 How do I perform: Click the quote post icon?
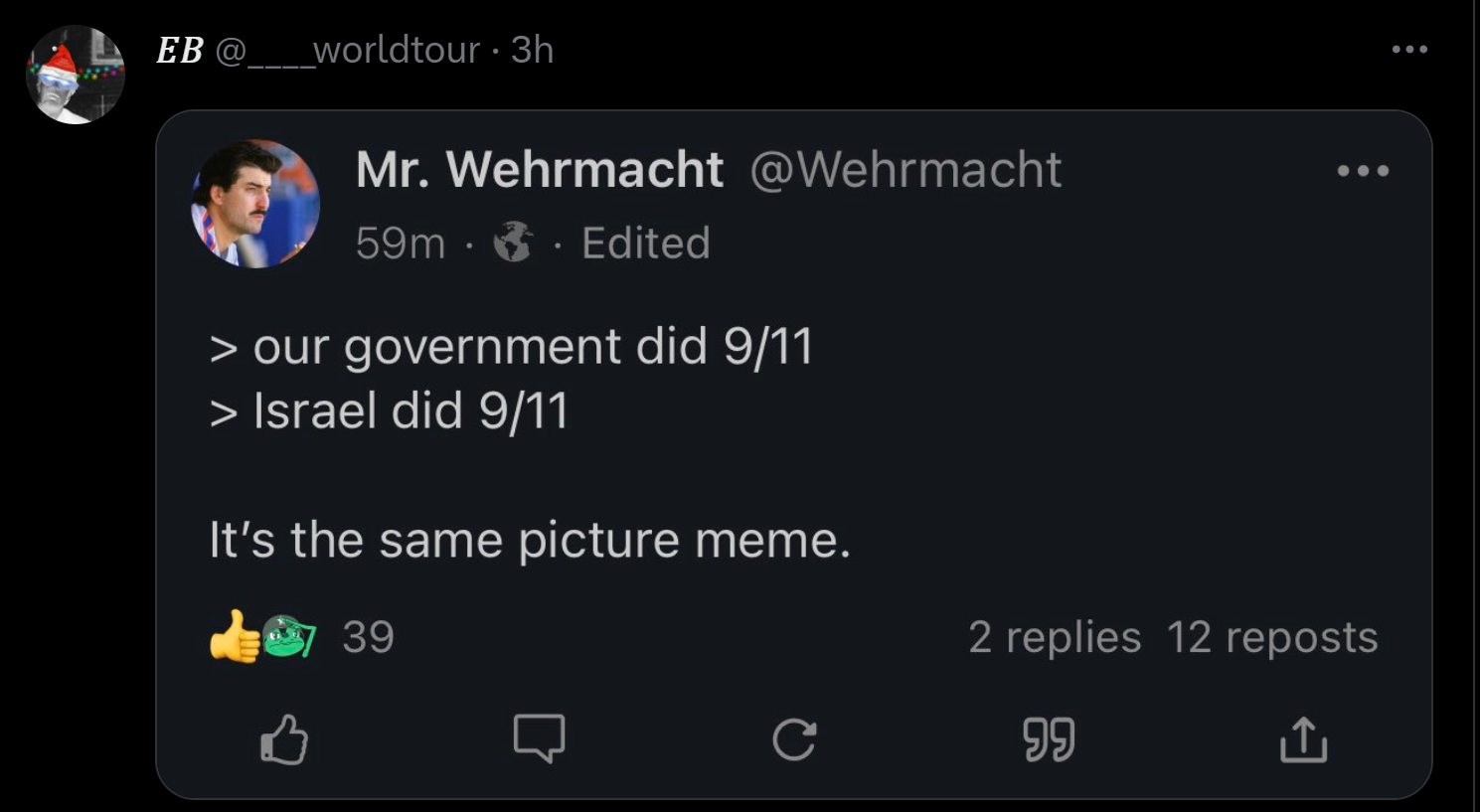(x=1049, y=739)
